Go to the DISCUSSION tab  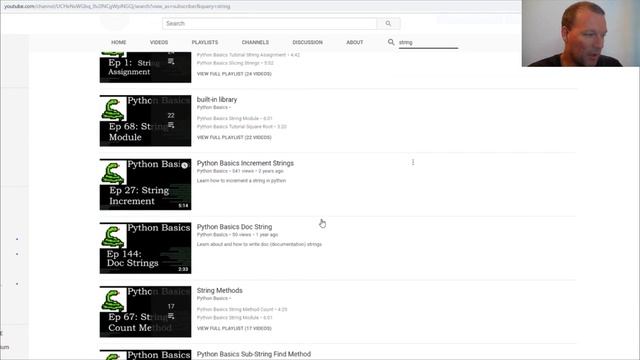point(307,42)
